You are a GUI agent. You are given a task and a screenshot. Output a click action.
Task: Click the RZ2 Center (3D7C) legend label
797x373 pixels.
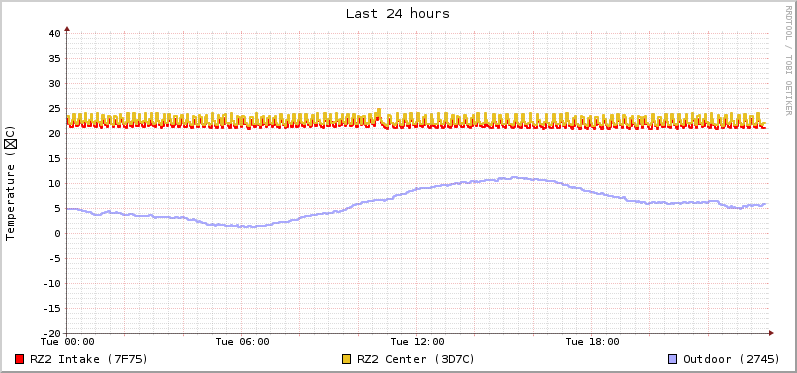pos(416,359)
